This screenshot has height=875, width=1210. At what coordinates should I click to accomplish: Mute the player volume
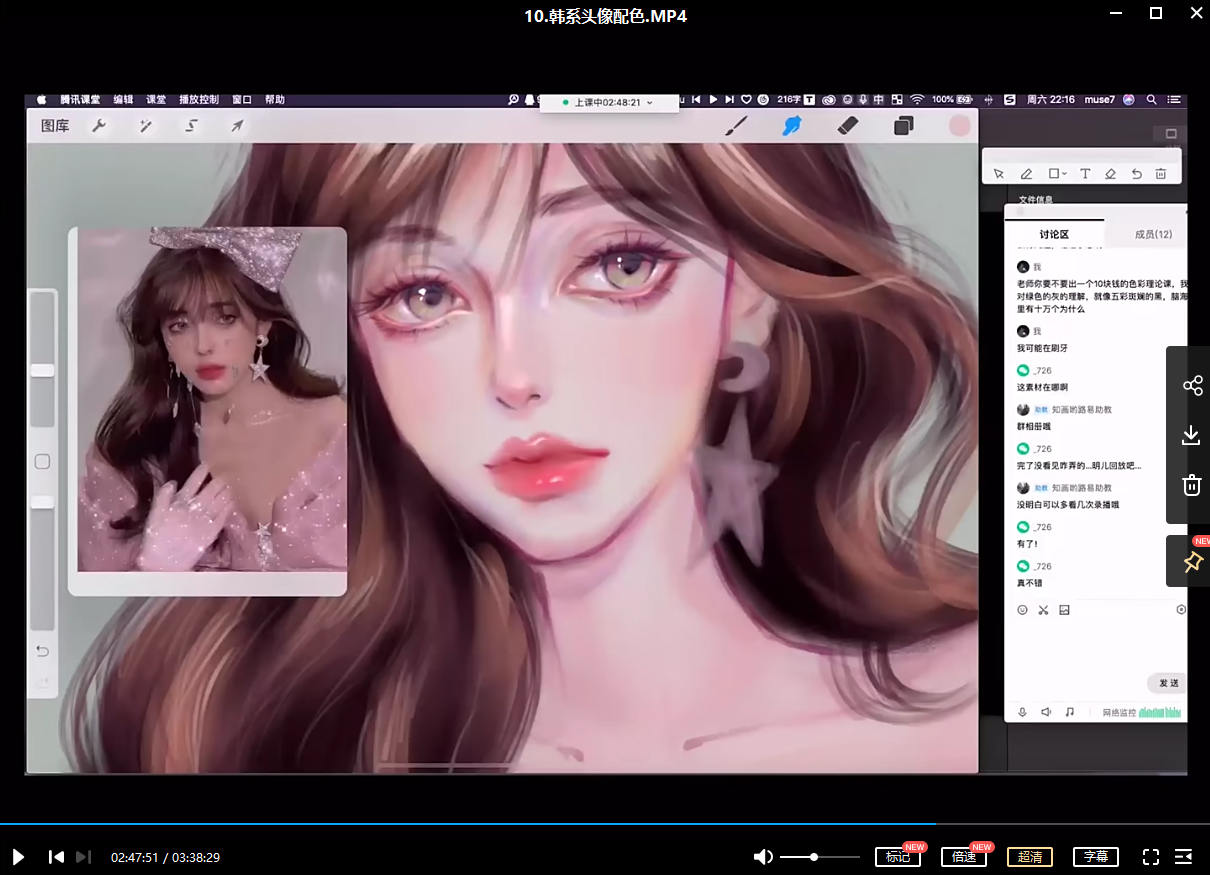point(763,857)
